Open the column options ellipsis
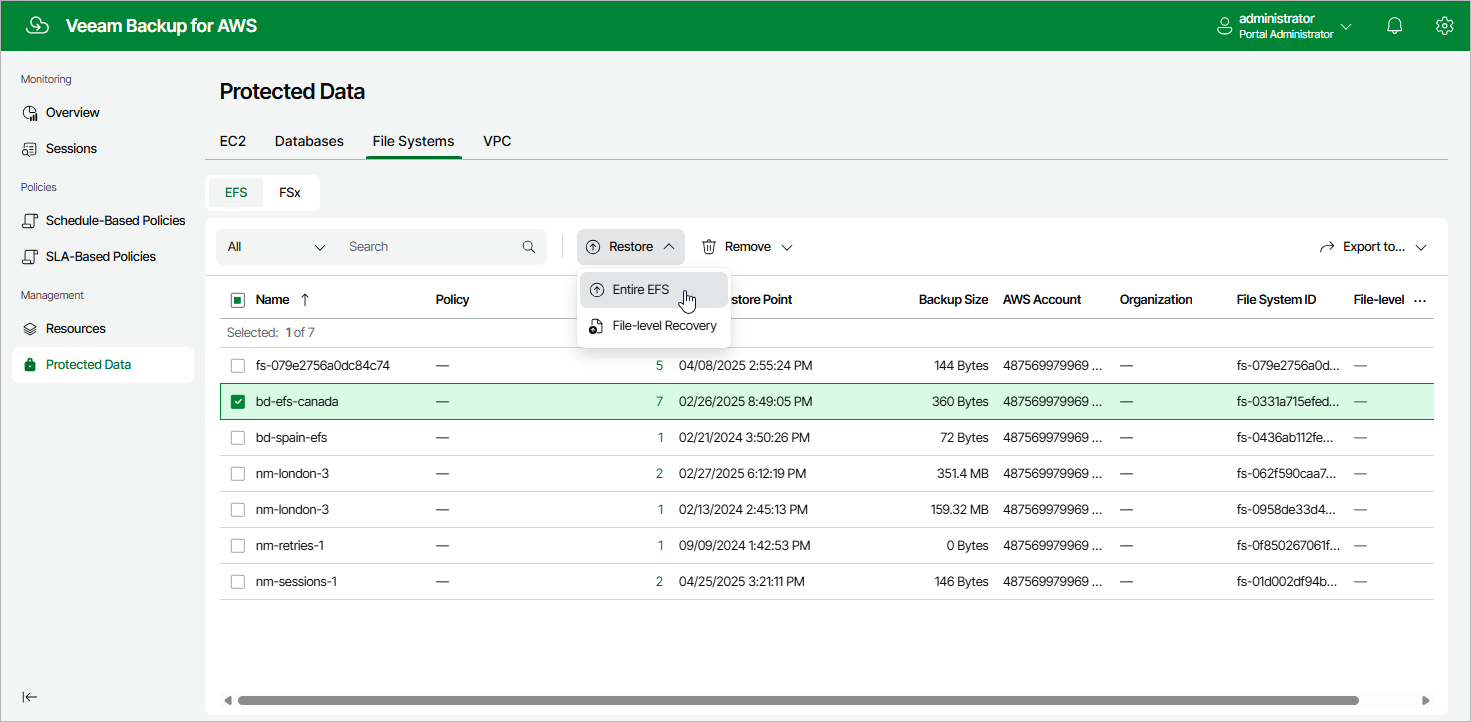 (1419, 300)
